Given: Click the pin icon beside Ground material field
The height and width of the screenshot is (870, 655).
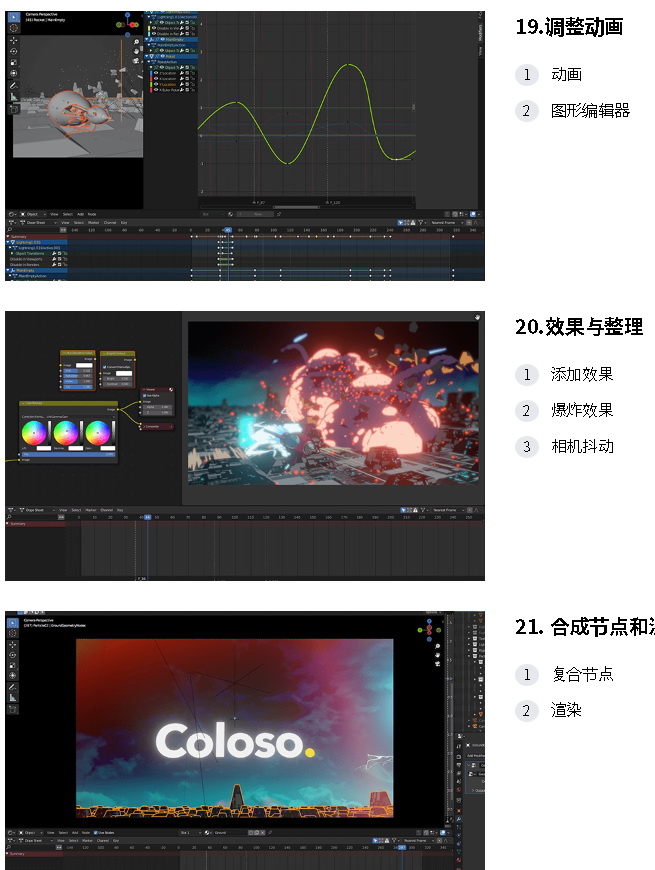Looking at the screenshot, I should pyautogui.click(x=271, y=832).
